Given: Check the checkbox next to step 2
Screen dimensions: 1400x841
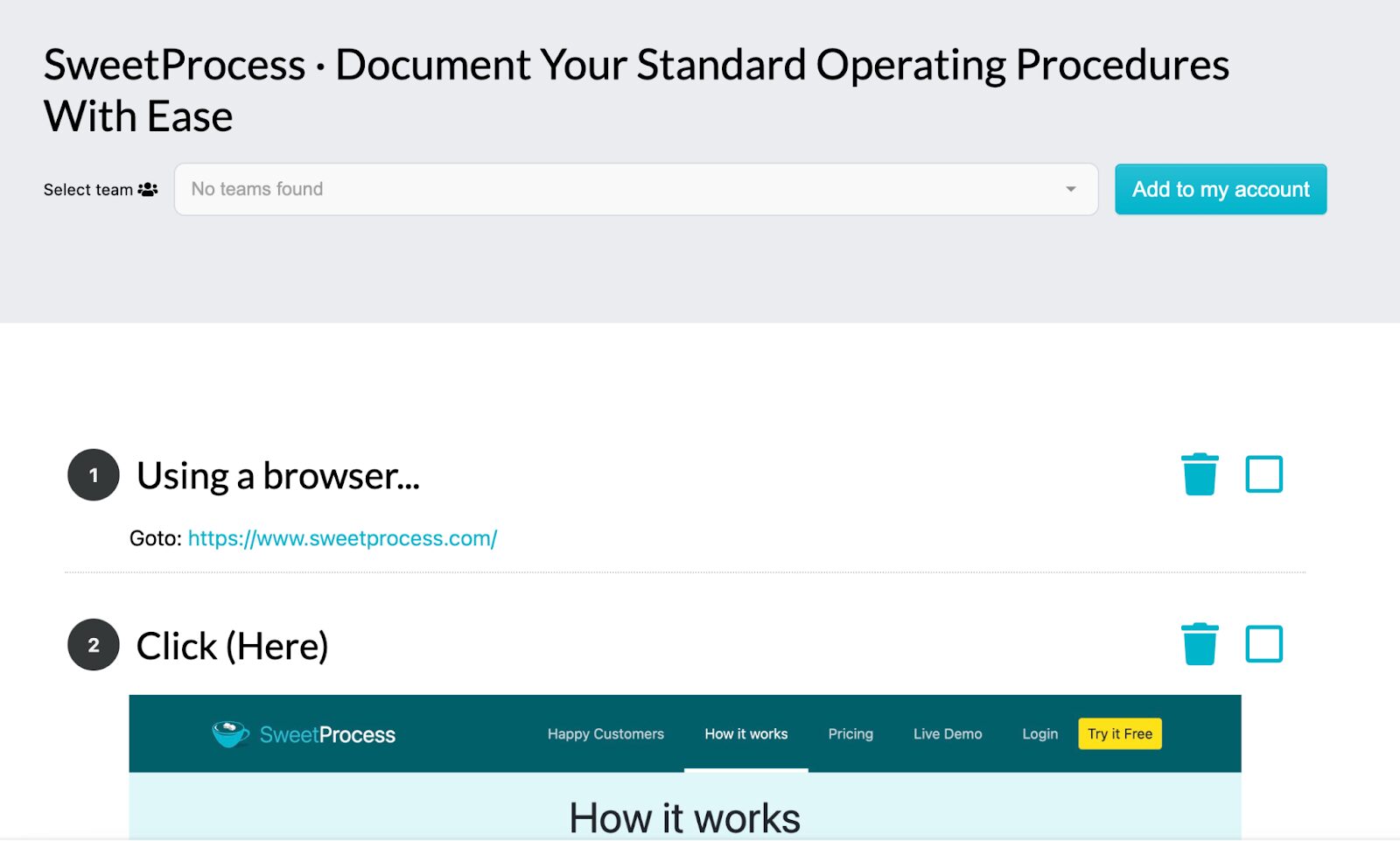Looking at the screenshot, I should 1263,643.
